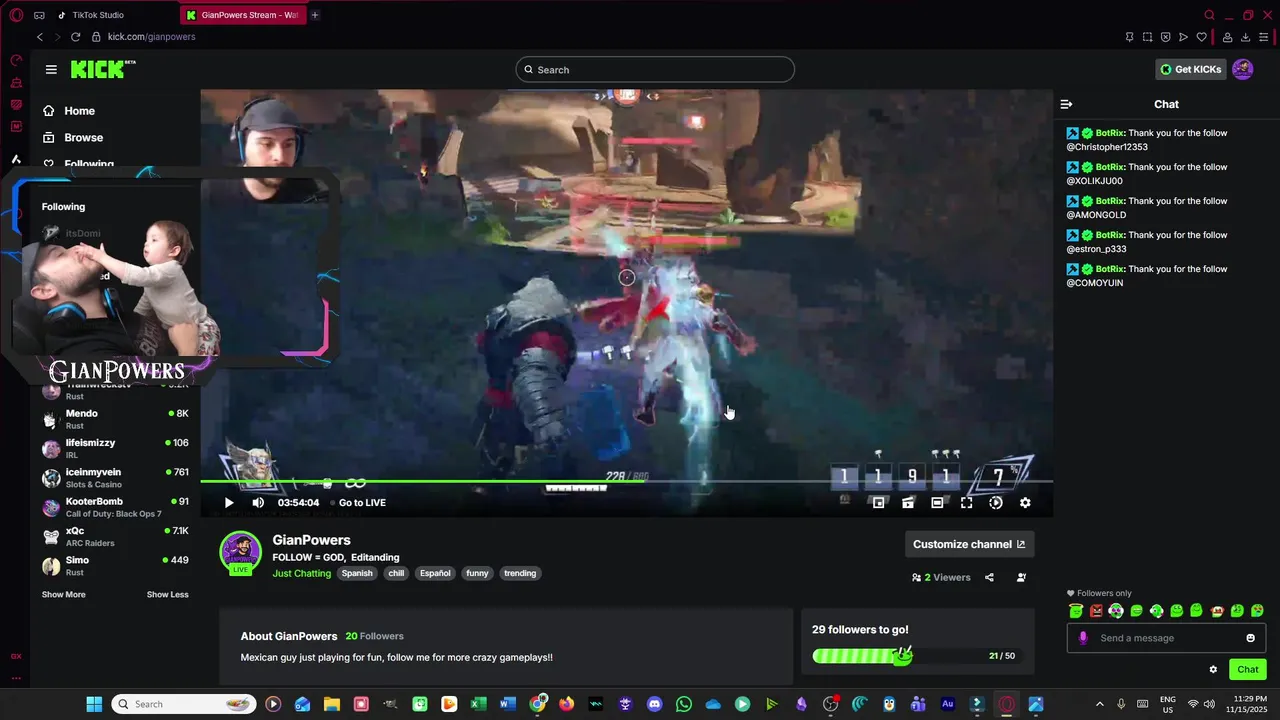Open the clock showing 11:29 PM
Screen dimensions: 1280x720
pyautogui.click(x=1248, y=704)
